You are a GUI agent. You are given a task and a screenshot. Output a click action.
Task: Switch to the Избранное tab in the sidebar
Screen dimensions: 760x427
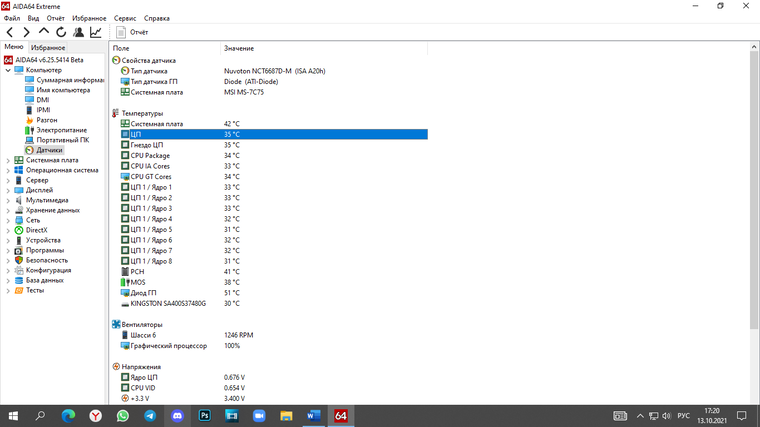point(48,47)
